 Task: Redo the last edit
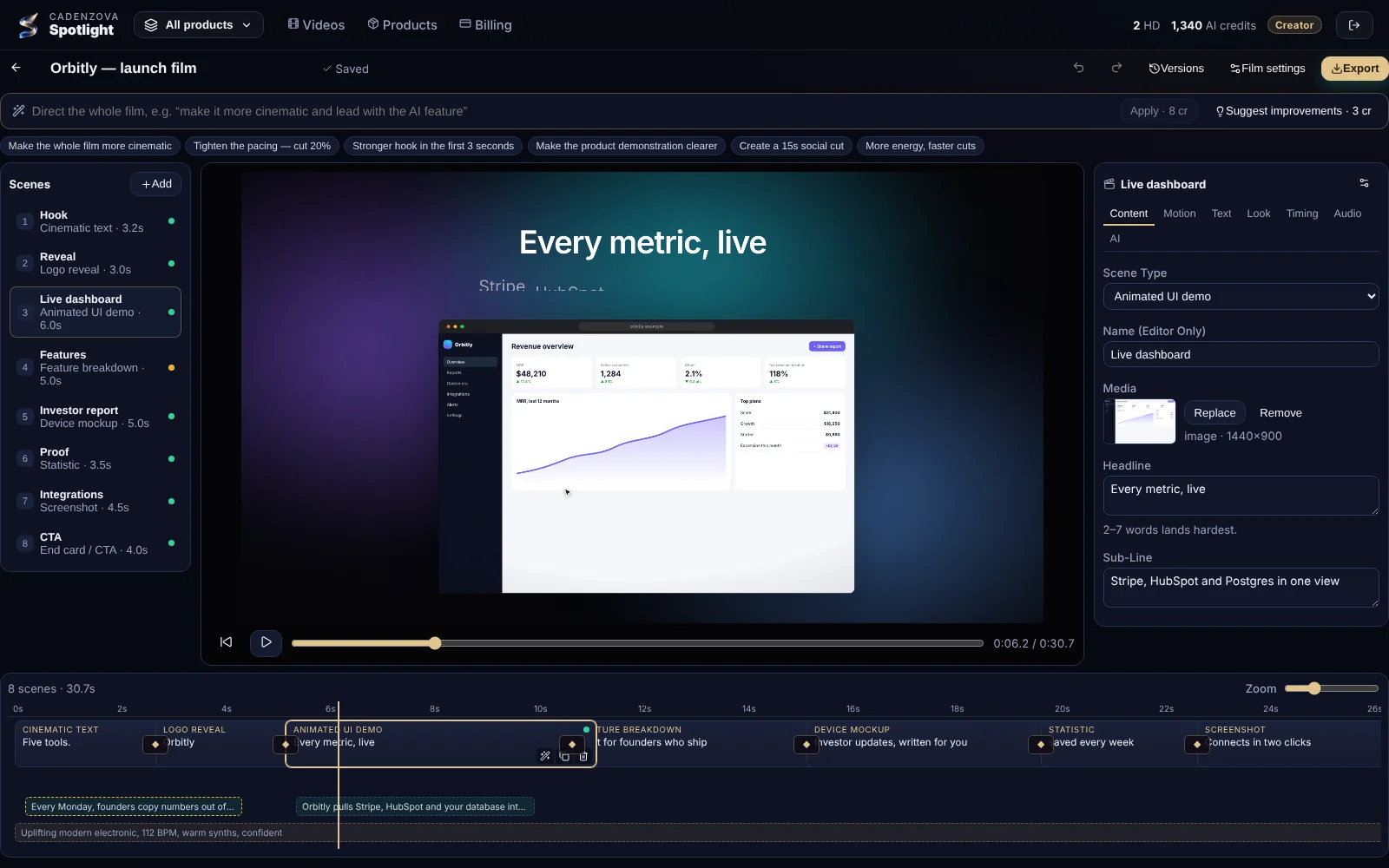[x=1116, y=68]
